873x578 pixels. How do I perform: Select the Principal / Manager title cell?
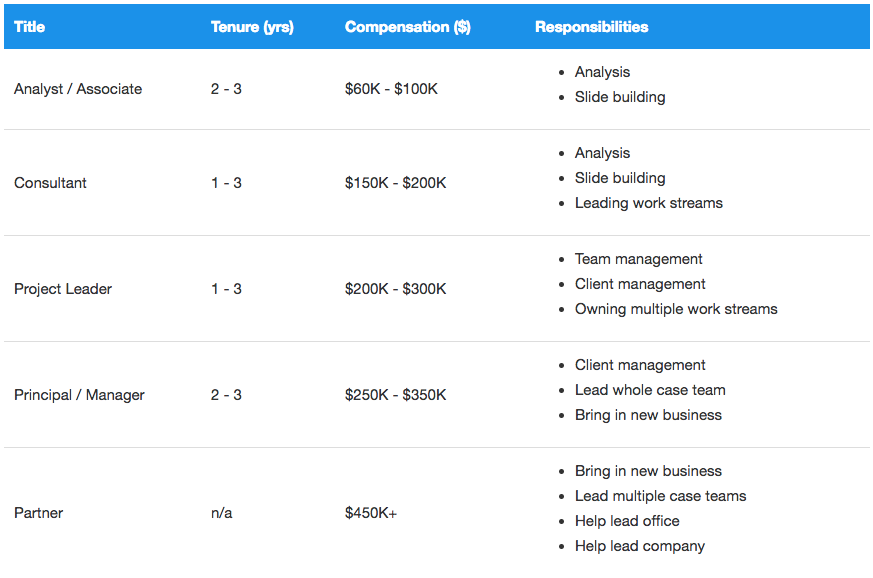[79, 395]
